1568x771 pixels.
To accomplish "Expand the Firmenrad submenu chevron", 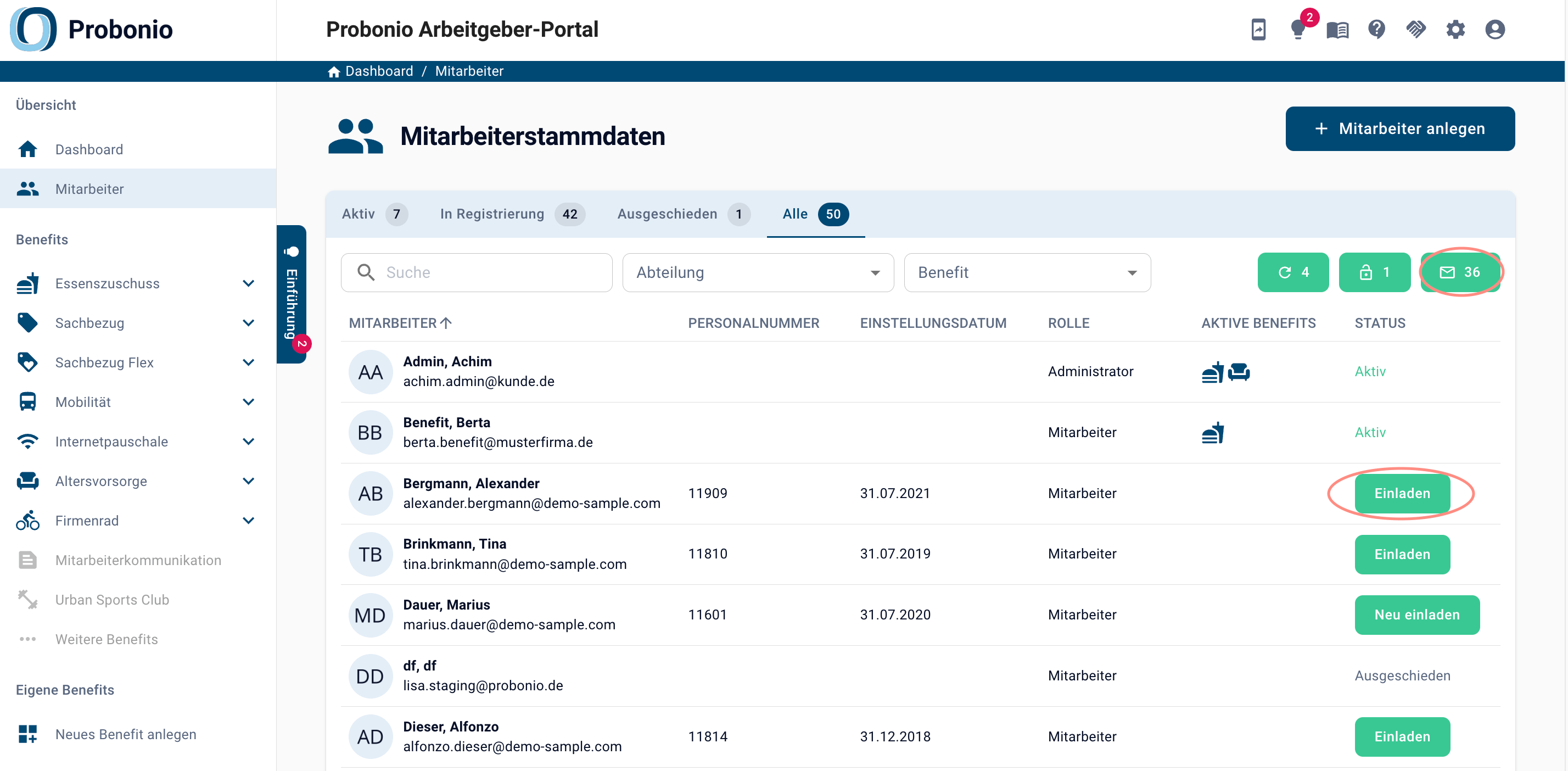I will point(248,521).
